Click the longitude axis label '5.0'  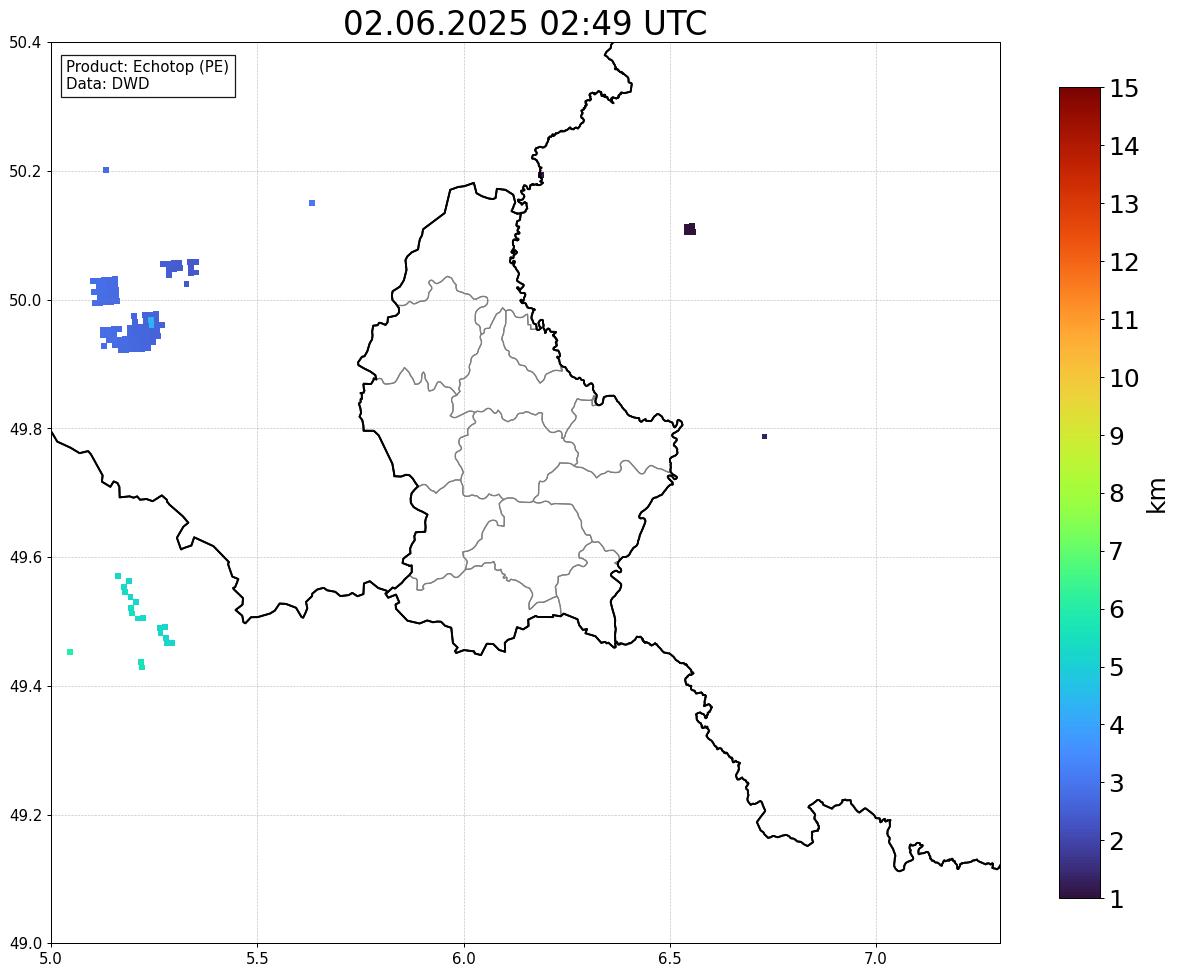tap(51, 959)
